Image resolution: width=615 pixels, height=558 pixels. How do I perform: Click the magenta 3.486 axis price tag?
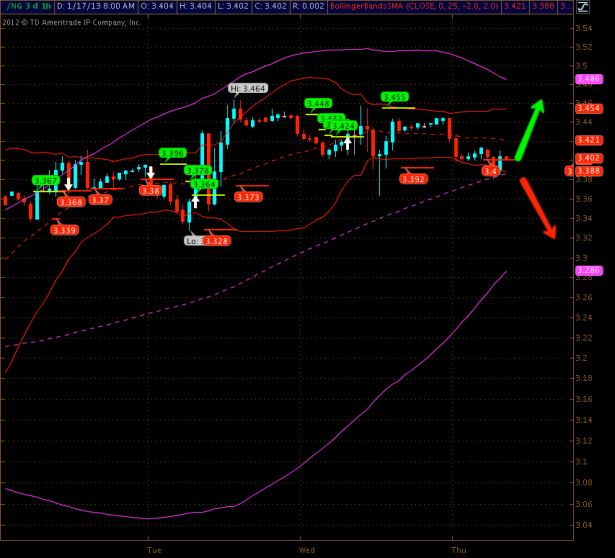click(x=588, y=78)
